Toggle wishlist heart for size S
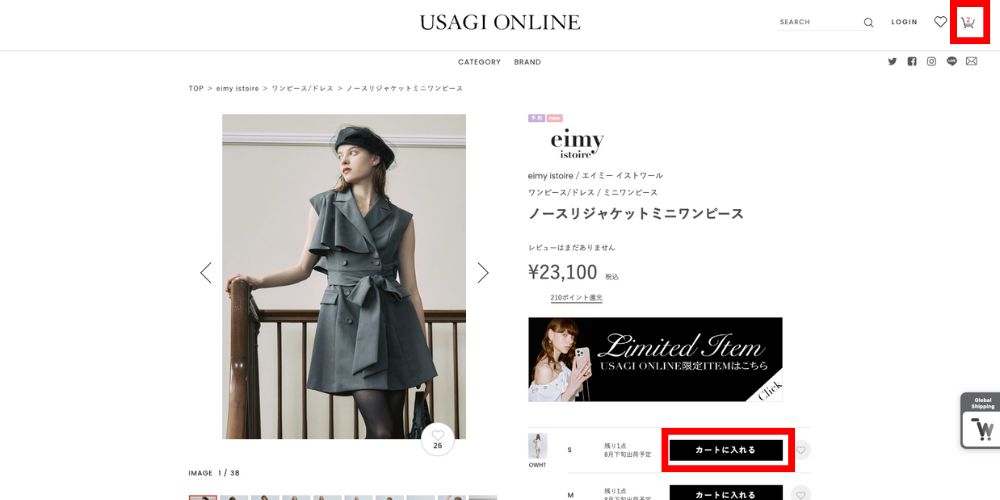This screenshot has height=500, width=1000. click(x=802, y=450)
